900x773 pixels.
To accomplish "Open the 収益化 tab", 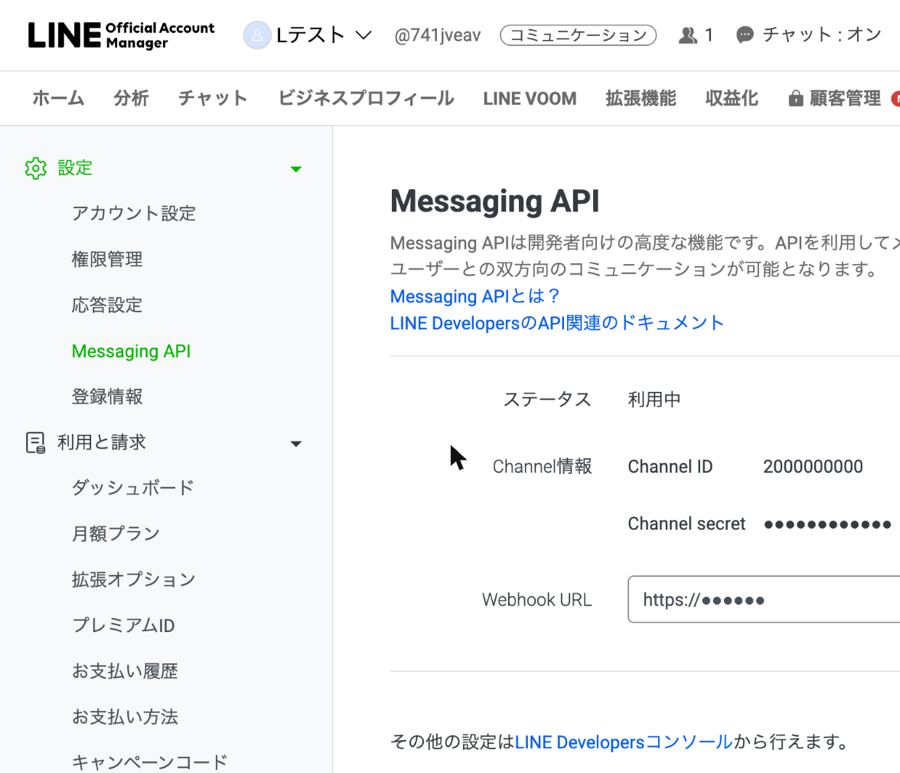I will pyautogui.click(x=731, y=98).
